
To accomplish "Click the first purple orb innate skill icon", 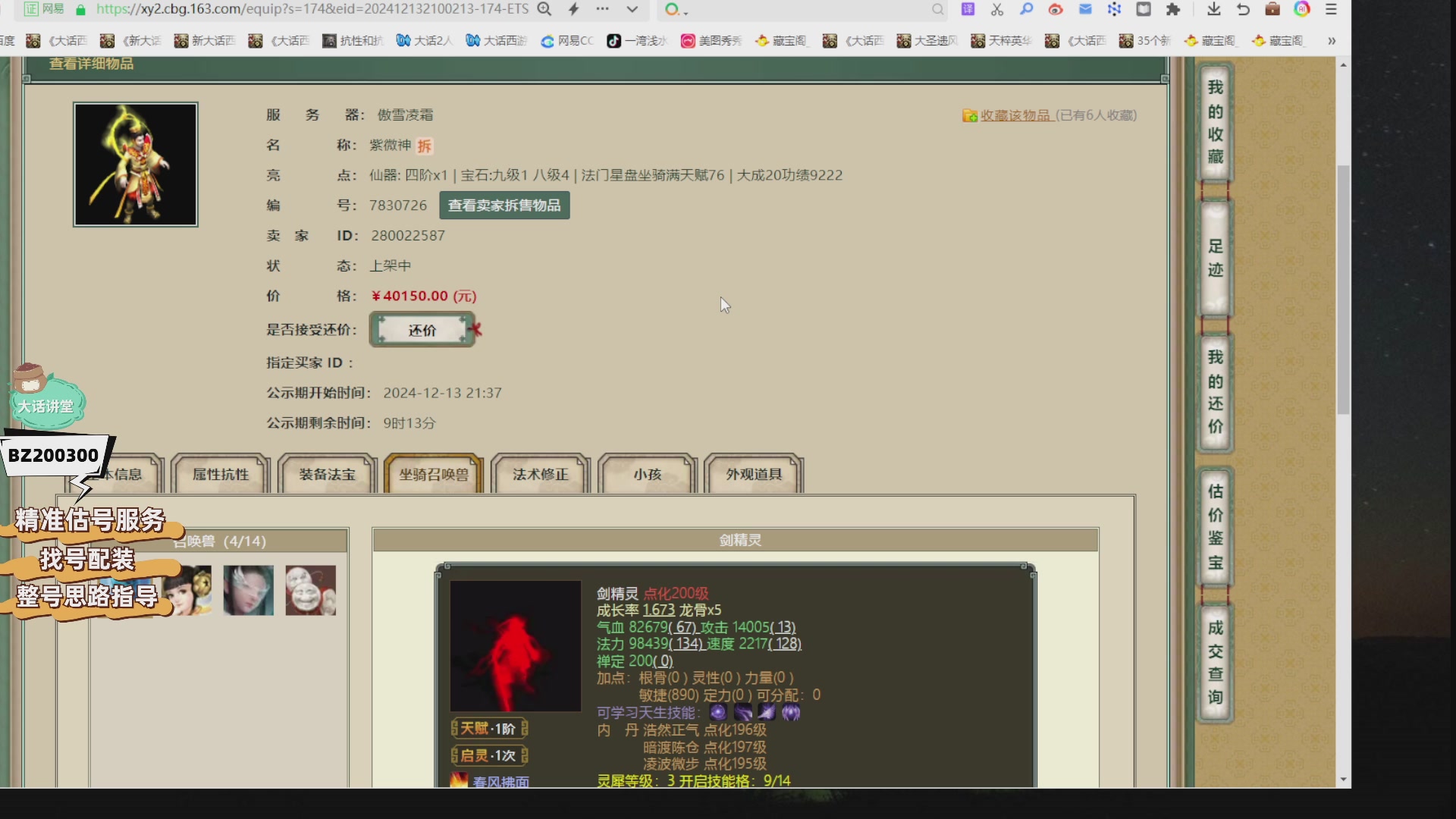I will click(x=718, y=712).
